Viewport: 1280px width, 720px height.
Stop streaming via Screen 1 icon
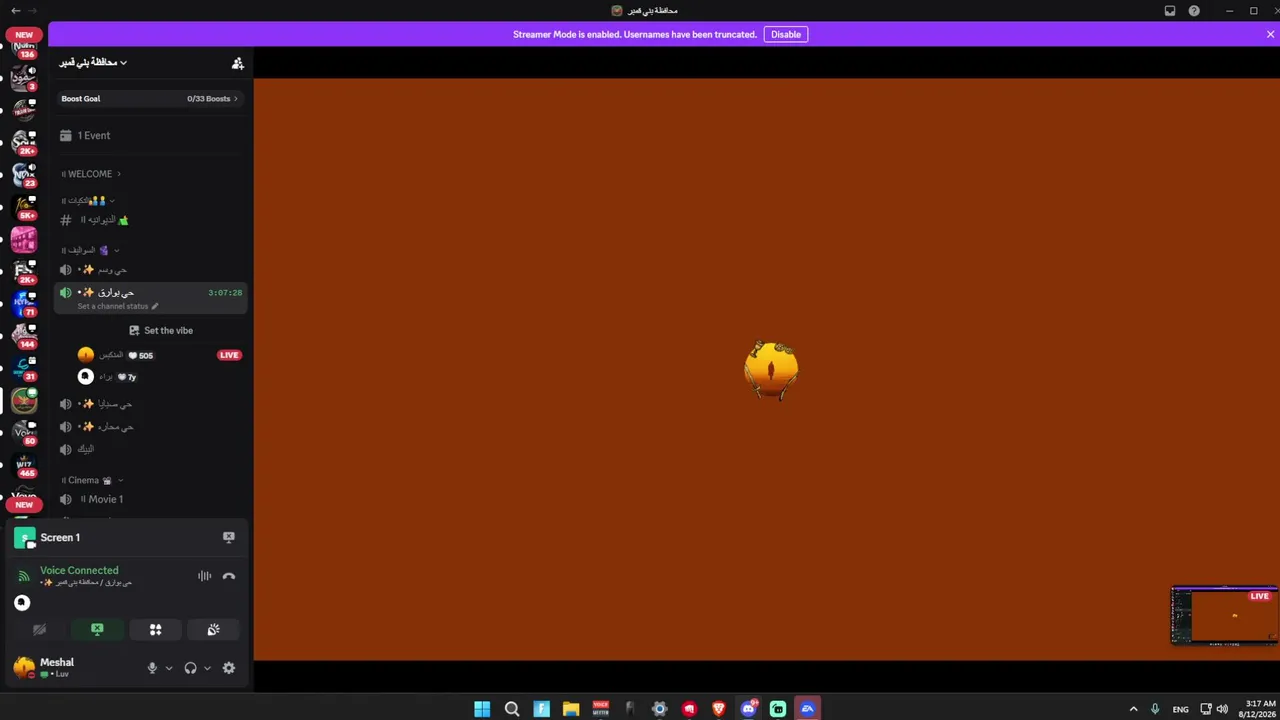[229, 537]
